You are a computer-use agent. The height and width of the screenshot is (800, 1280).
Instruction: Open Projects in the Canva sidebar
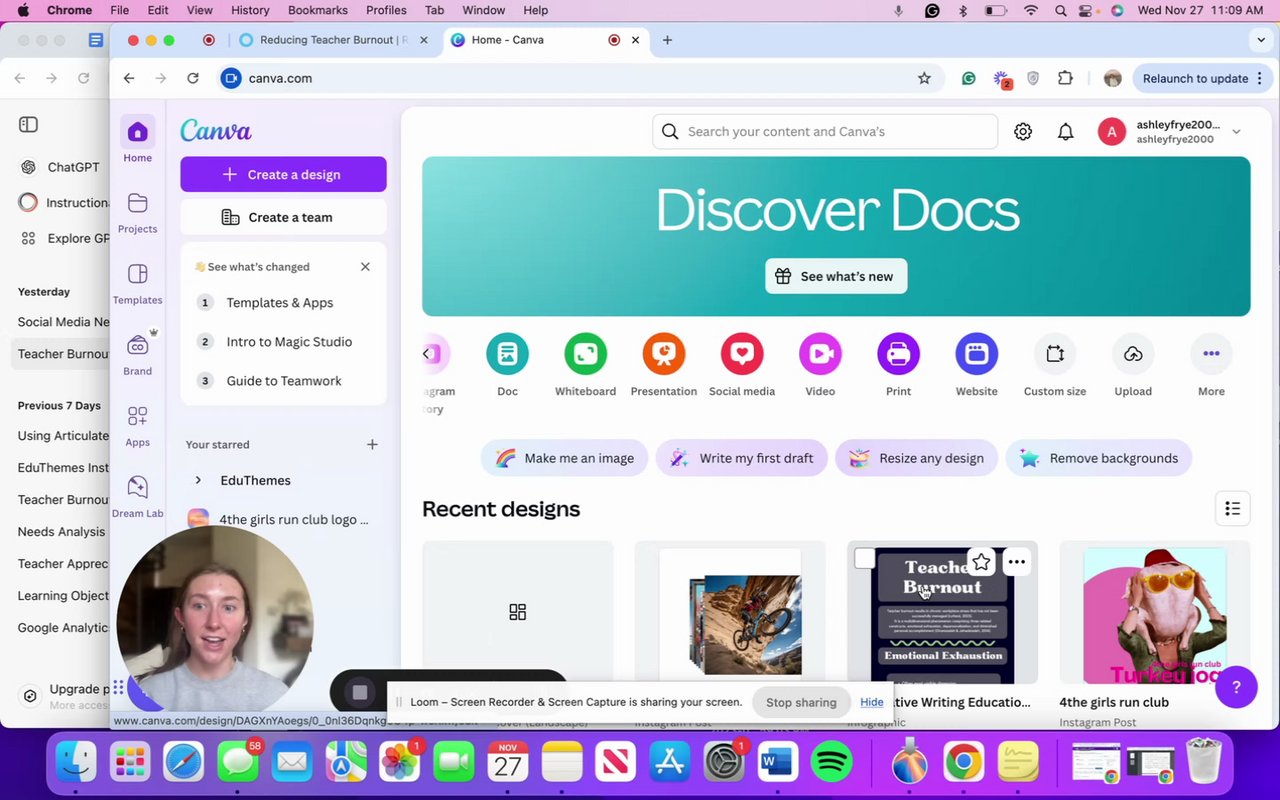138,213
